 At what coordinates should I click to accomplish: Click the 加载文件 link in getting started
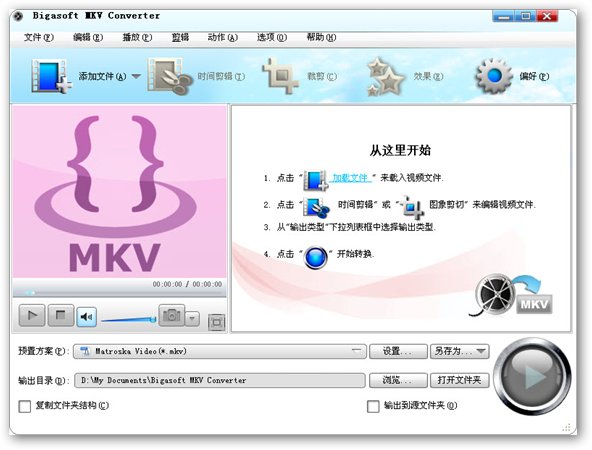point(350,178)
